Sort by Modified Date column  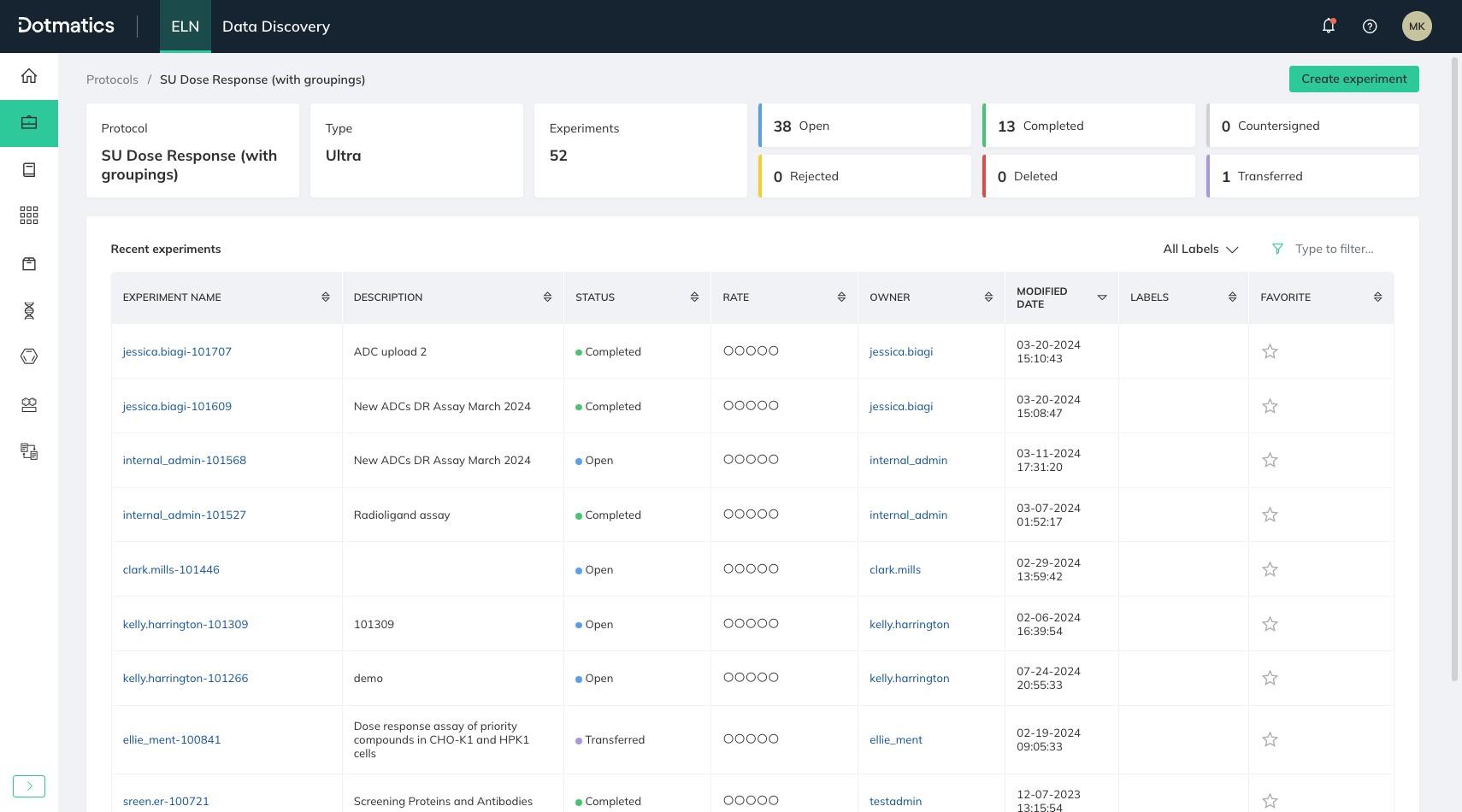pyautogui.click(x=1102, y=297)
